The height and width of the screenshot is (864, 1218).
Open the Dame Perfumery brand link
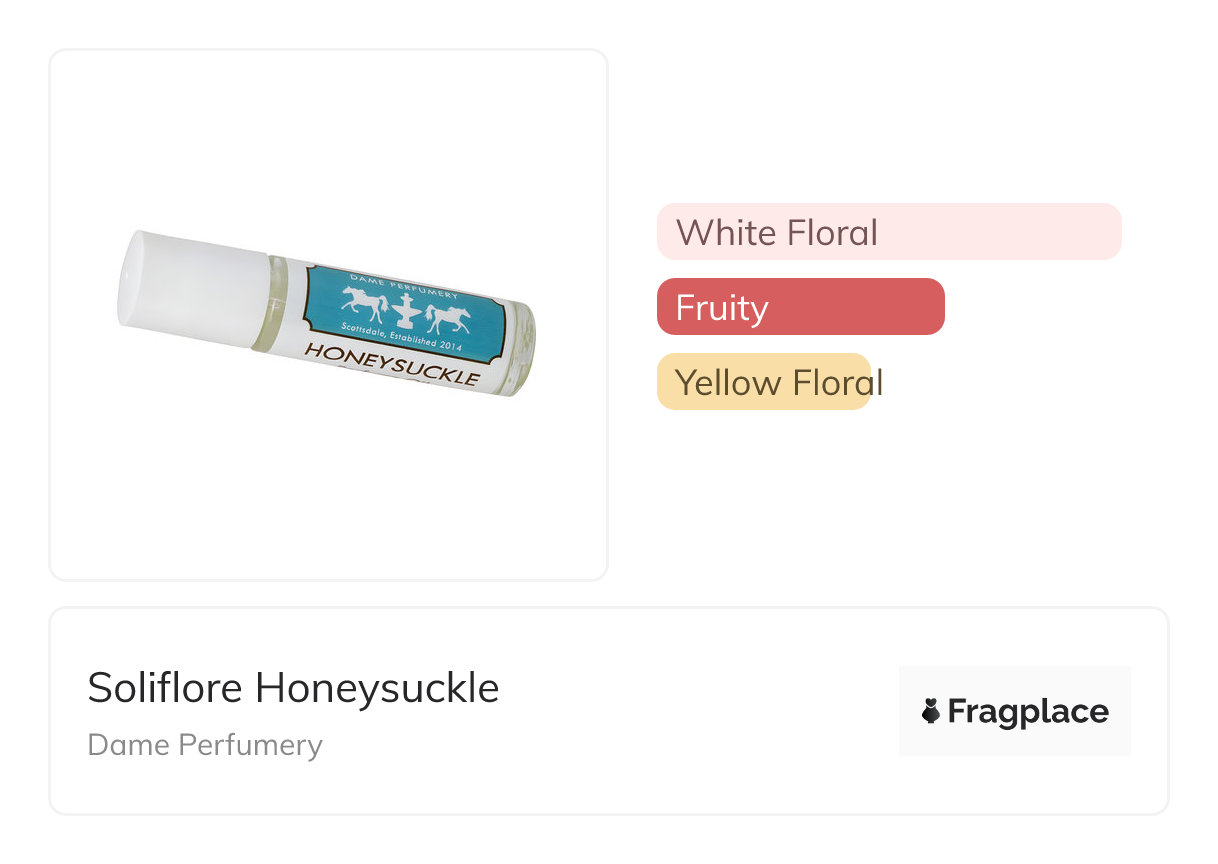click(205, 745)
